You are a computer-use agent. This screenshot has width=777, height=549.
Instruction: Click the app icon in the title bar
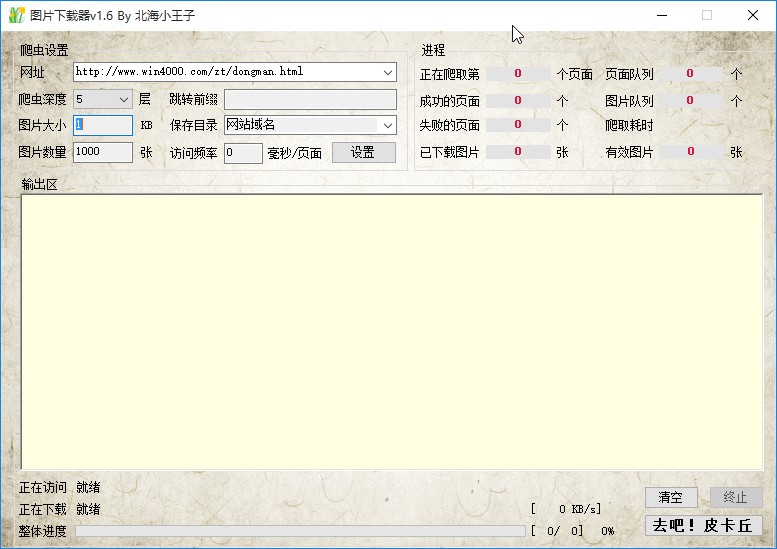click(x=16, y=15)
